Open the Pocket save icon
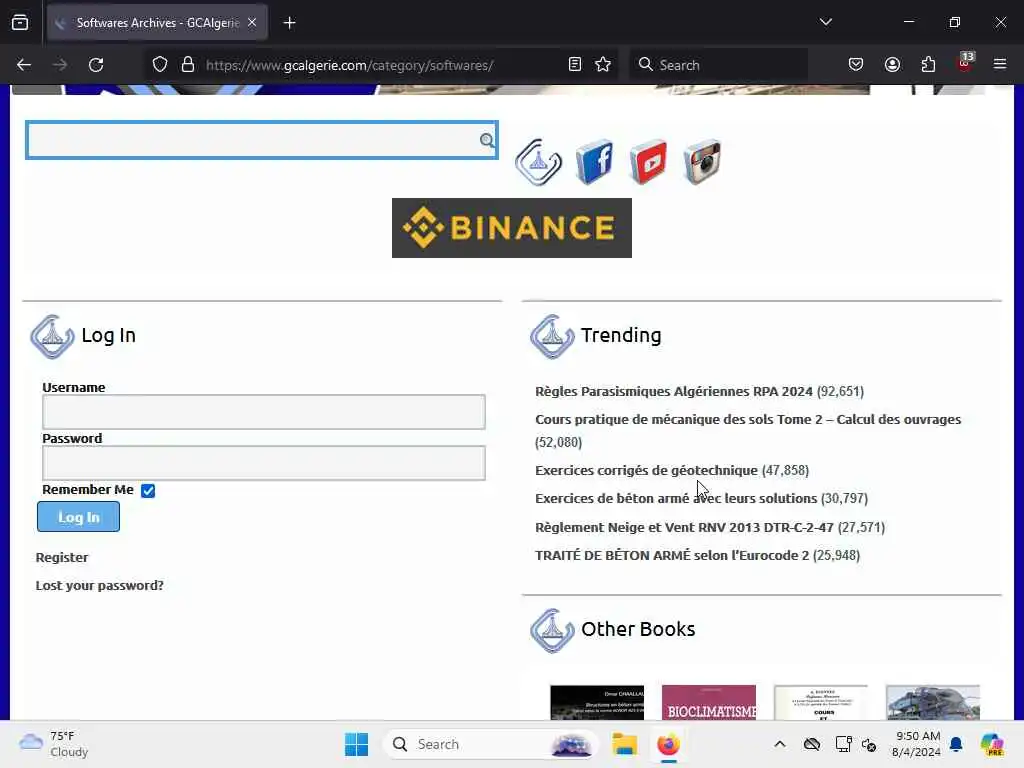The height and width of the screenshot is (768, 1024). click(856, 65)
